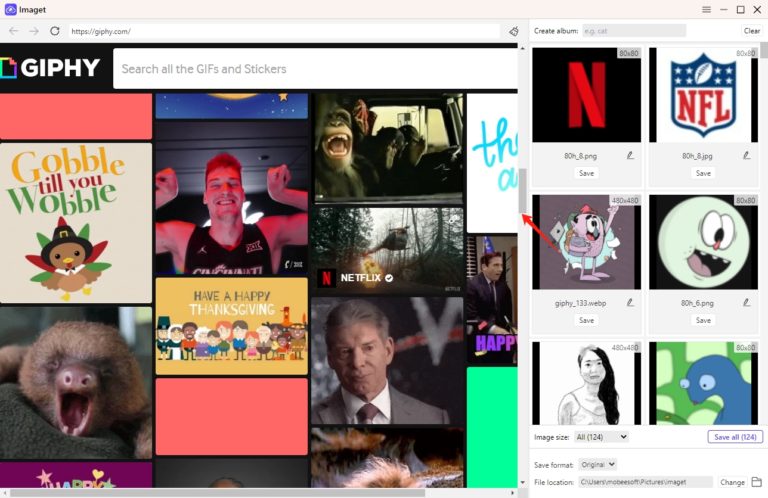768x498 pixels.
Task: Open the Imaget hamburger menu
Action: (706, 9)
